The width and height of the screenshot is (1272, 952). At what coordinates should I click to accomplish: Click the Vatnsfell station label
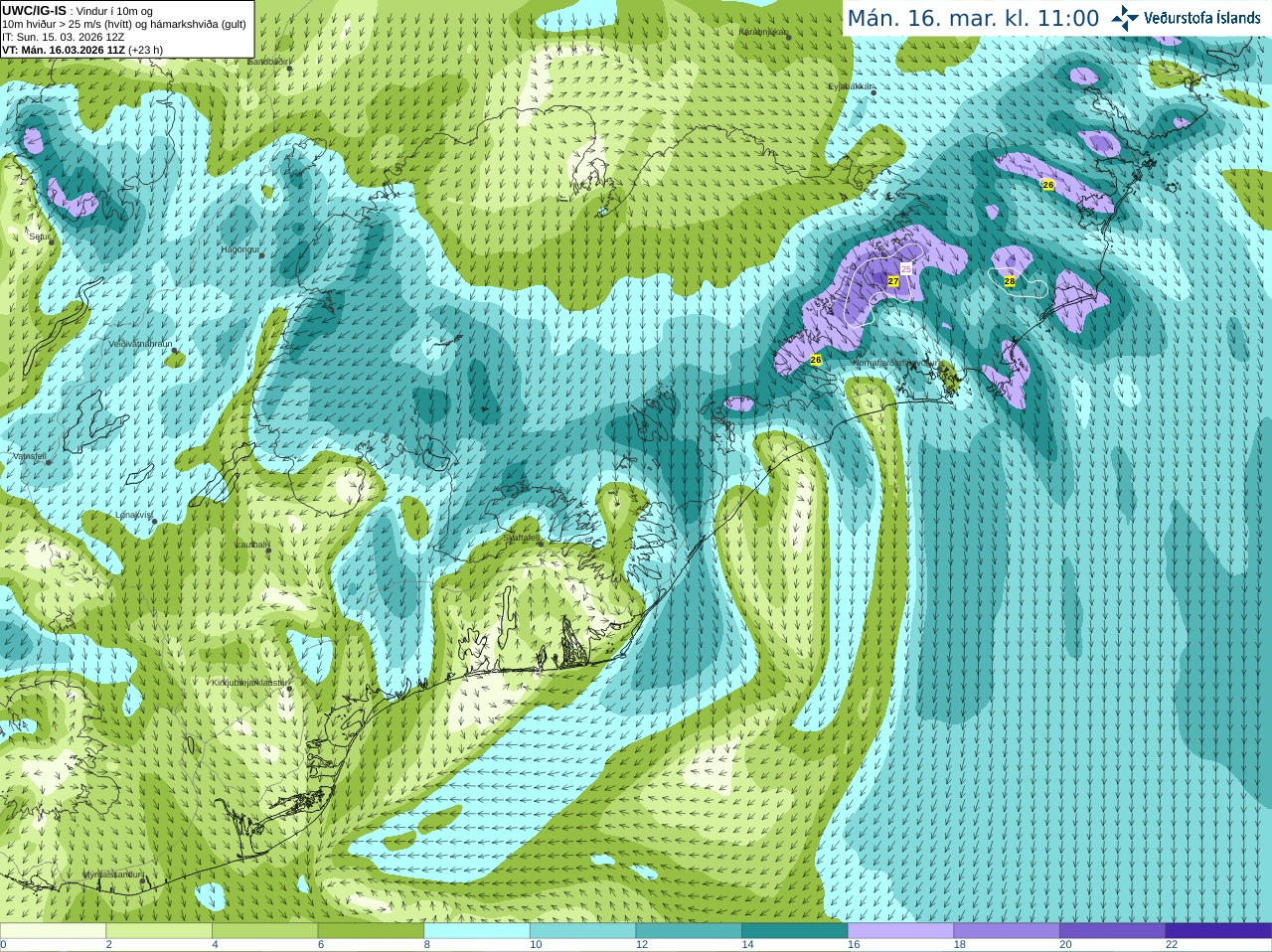(x=29, y=456)
